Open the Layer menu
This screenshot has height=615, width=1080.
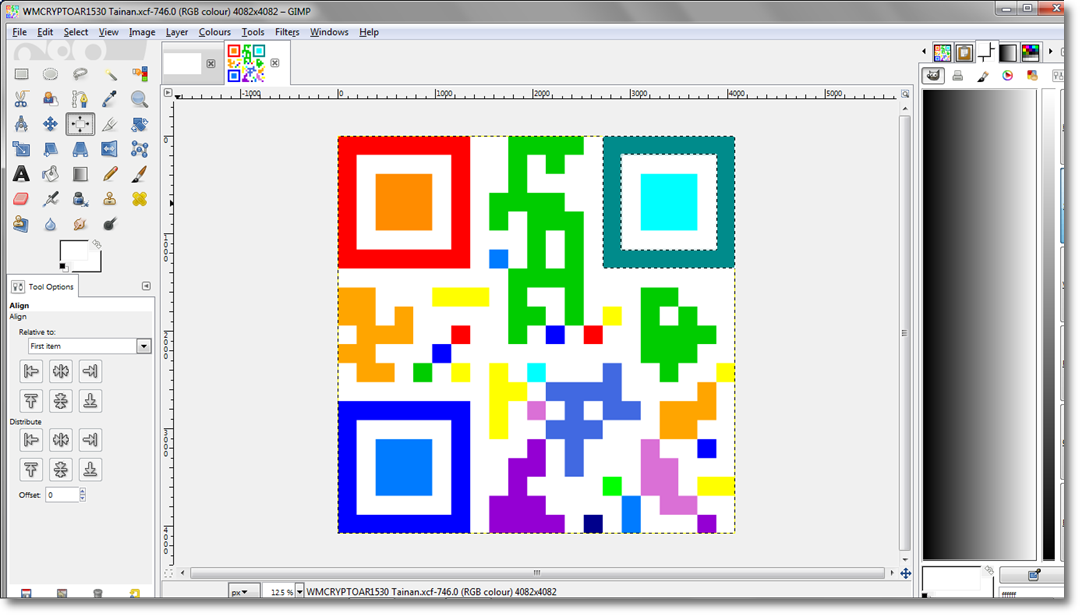[177, 32]
